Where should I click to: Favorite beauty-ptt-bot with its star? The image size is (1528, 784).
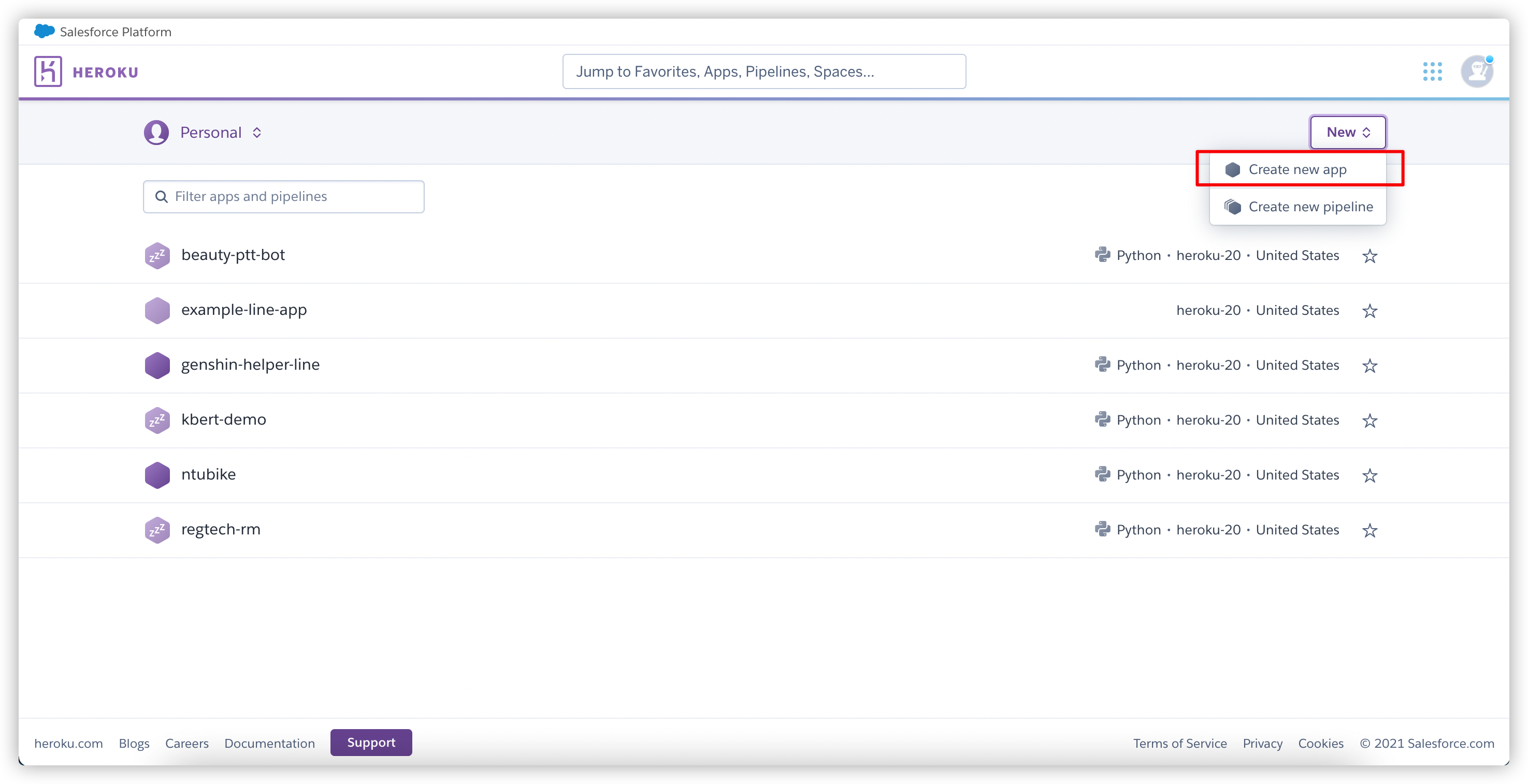pos(1370,256)
